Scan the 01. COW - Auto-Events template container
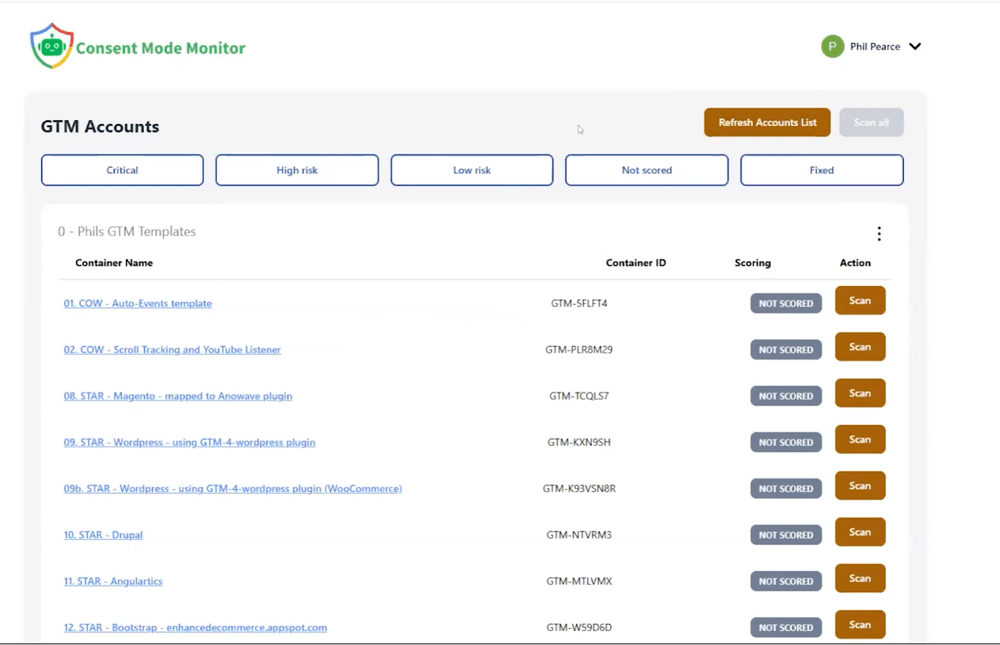Image resolution: width=1000 pixels, height=645 pixels. [859, 300]
